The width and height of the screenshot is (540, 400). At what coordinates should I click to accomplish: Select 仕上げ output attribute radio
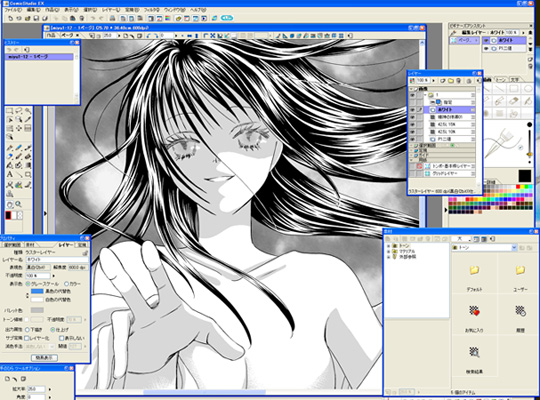pyautogui.click(x=53, y=330)
